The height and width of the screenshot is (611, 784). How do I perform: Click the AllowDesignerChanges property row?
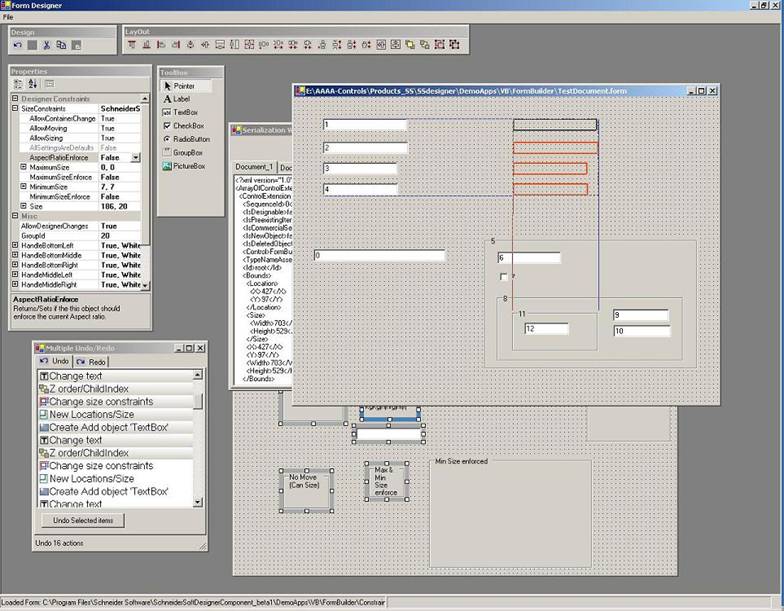76,226
